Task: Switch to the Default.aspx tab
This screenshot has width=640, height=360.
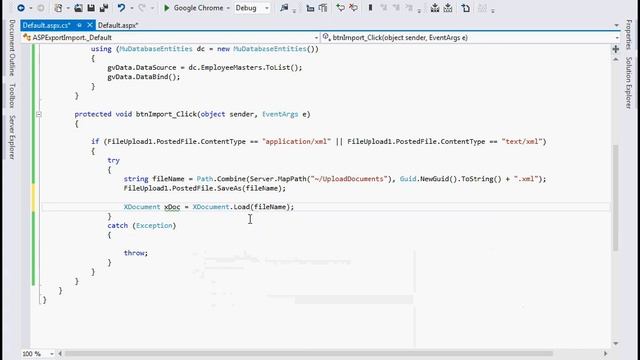Action: pyautogui.click(x=118, y=25)
